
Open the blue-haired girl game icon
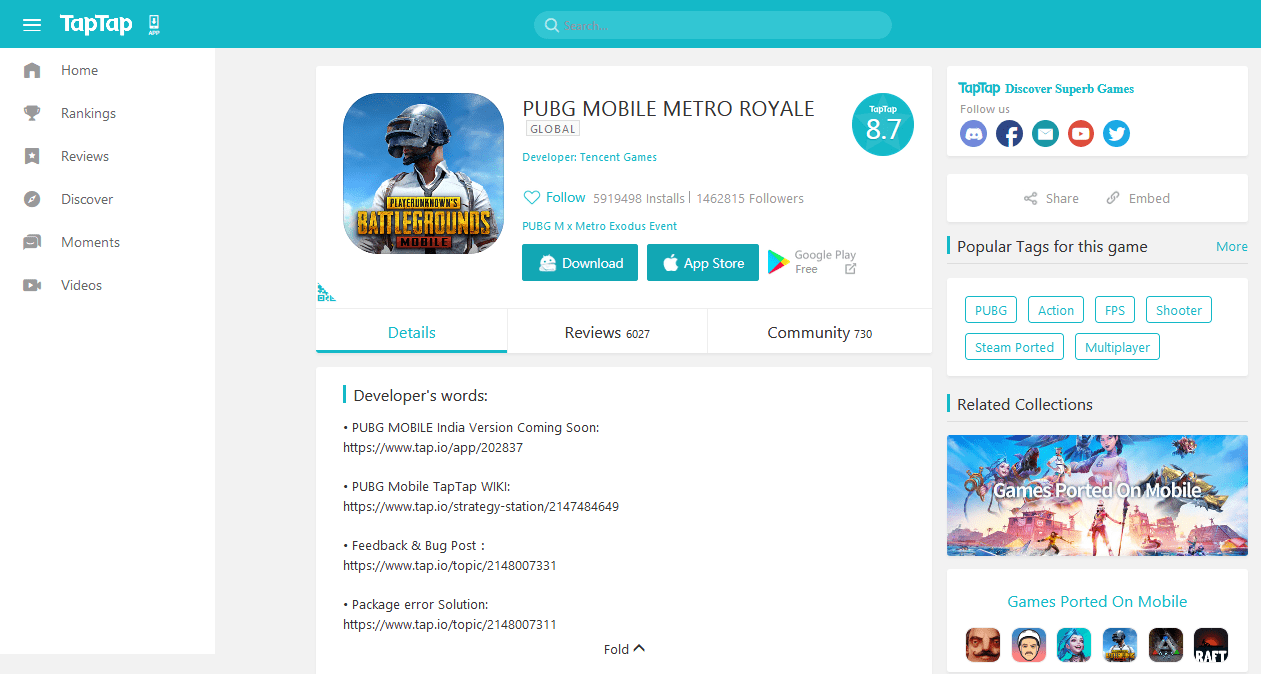[1074, 645]
